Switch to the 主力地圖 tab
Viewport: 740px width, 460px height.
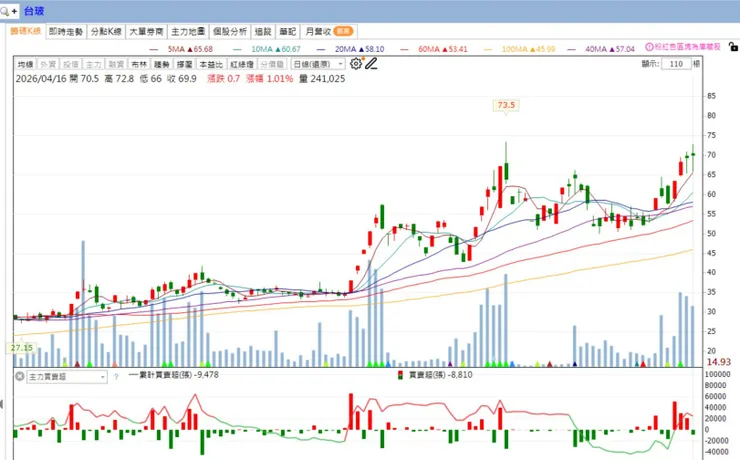[188, 32]
